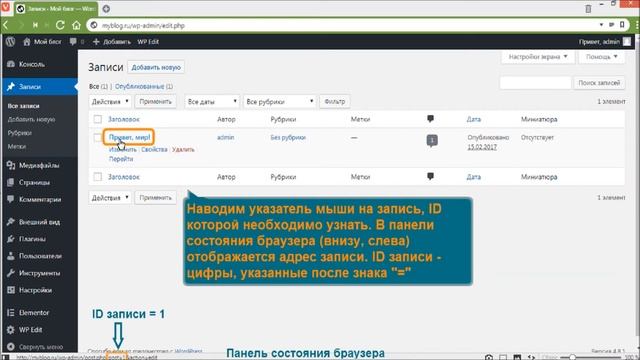Click Свойства quick edit link
The image size is (640, 360).
154,149
